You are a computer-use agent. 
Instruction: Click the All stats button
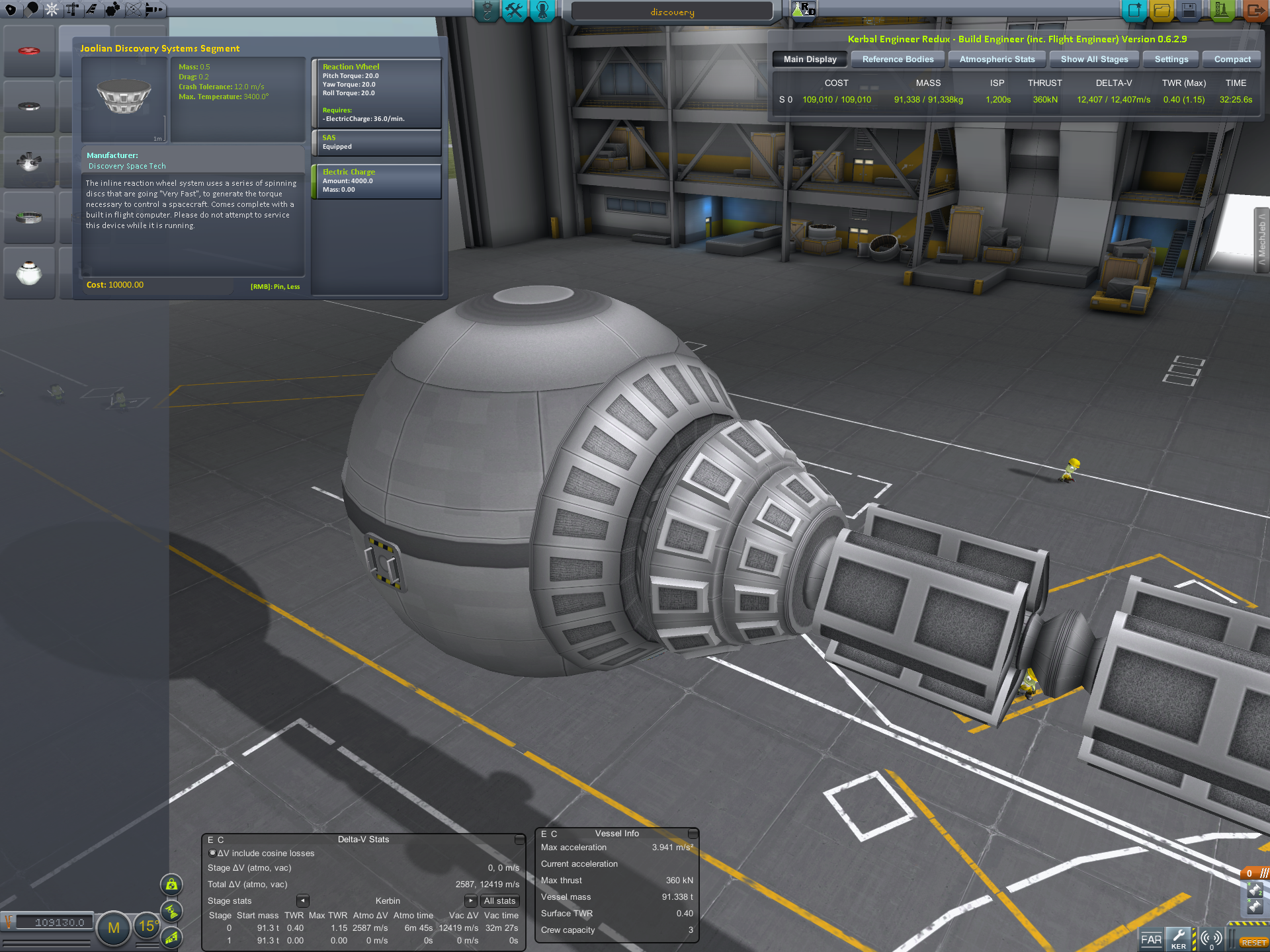pyautogui.click(x=499, y=900)
